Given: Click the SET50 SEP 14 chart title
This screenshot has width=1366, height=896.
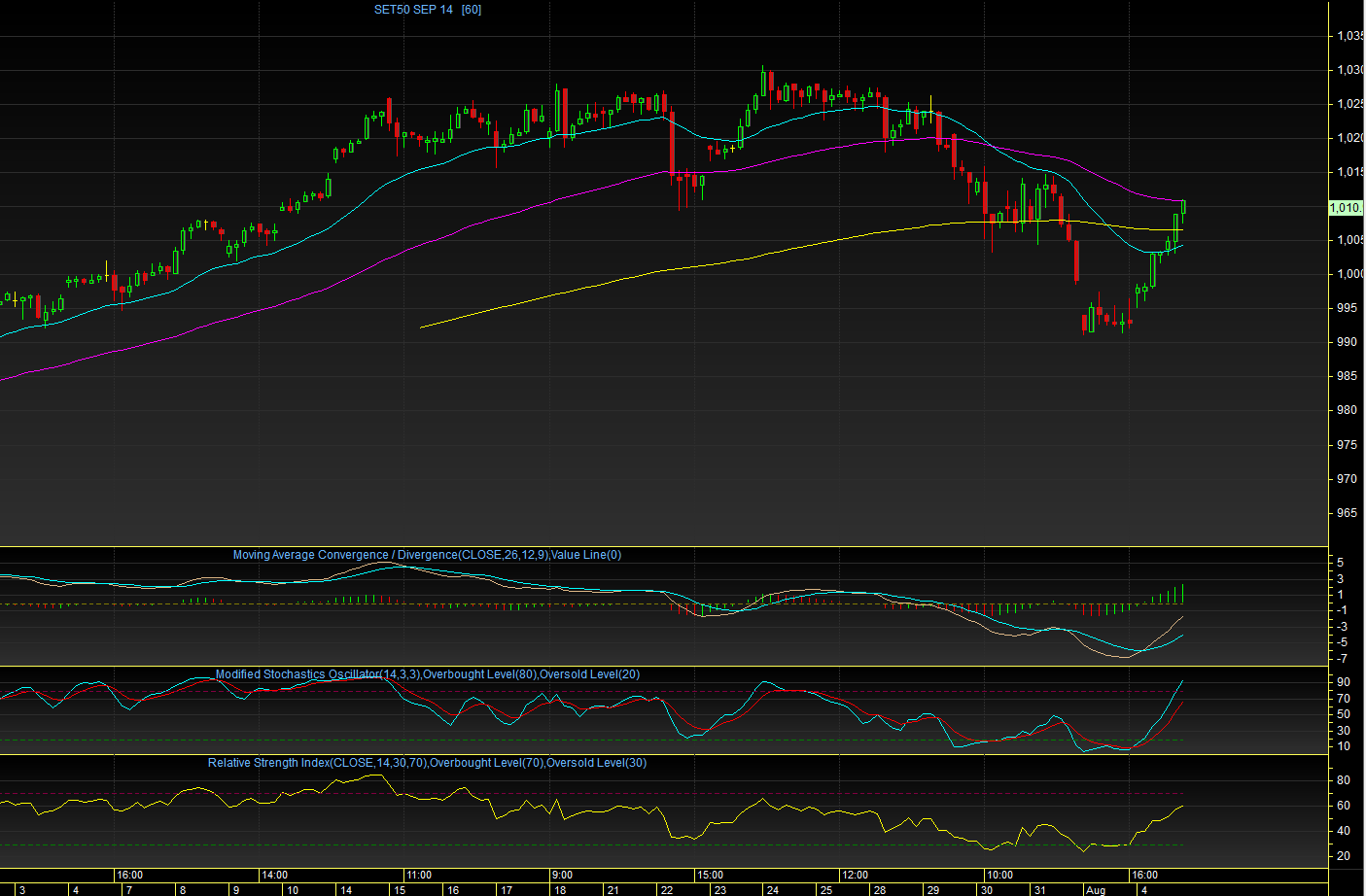Looking at the screenshot, I should pos(428,10).
